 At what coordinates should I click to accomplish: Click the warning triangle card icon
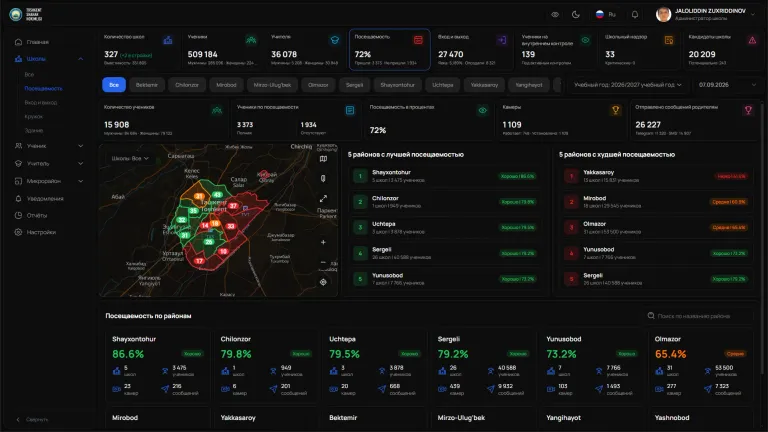tap(752, 40)
